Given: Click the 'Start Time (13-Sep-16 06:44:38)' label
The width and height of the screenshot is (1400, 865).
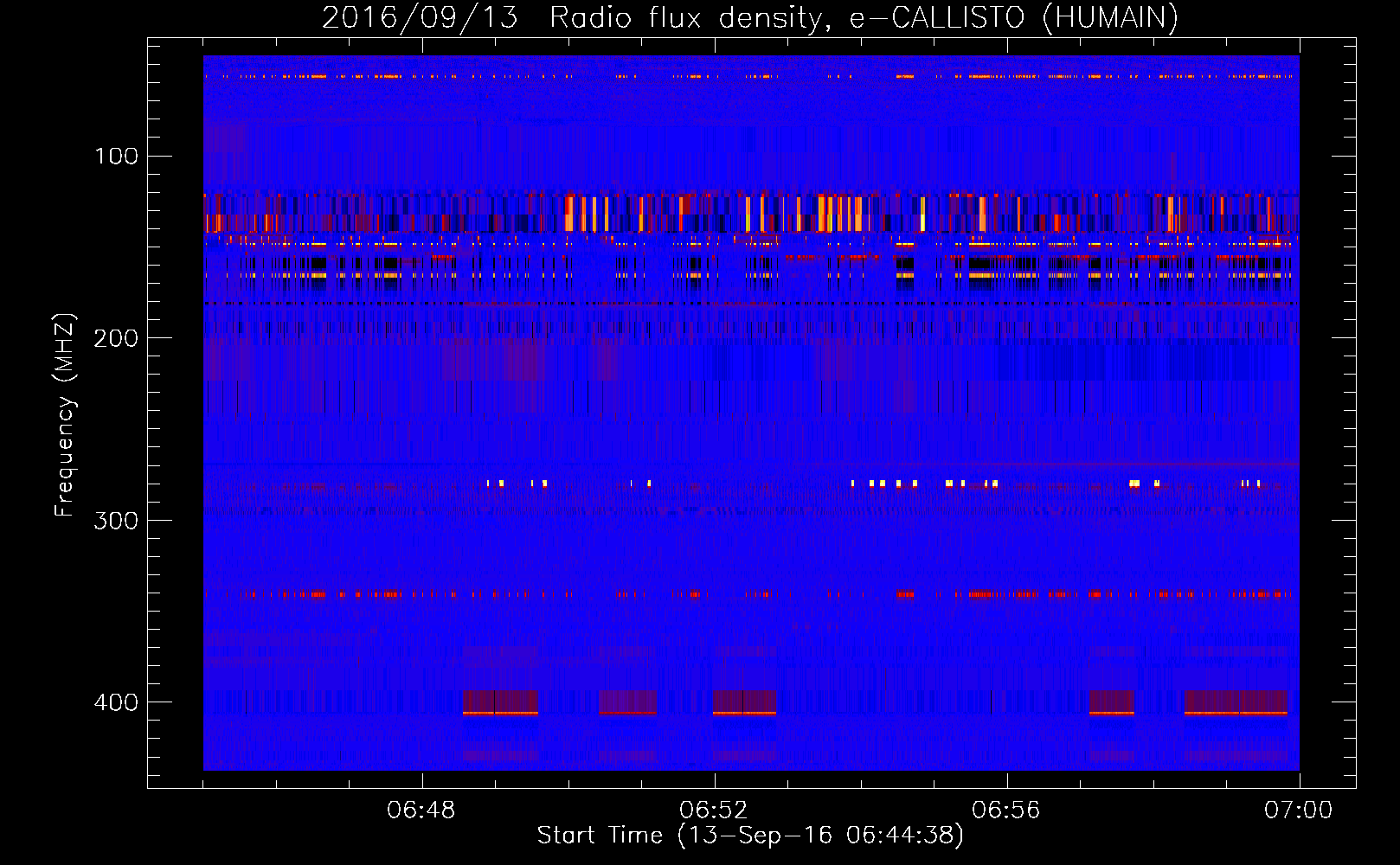Looking at the screenshot, I should pos(750,836).
